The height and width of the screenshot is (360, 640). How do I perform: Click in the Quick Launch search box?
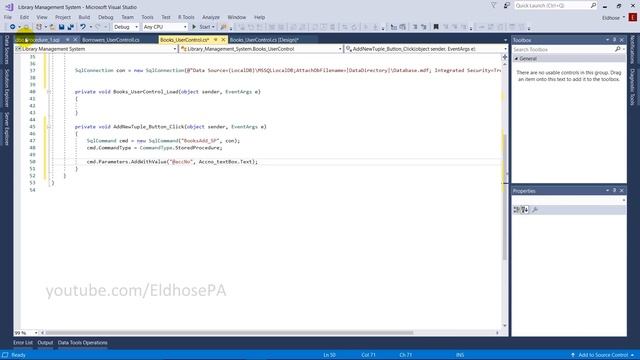coord(551,5)
